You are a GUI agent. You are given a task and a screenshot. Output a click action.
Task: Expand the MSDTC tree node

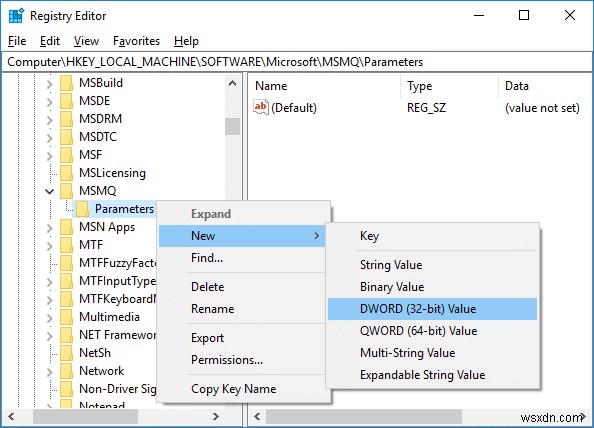pyautogui.click(x=50, y=137)
